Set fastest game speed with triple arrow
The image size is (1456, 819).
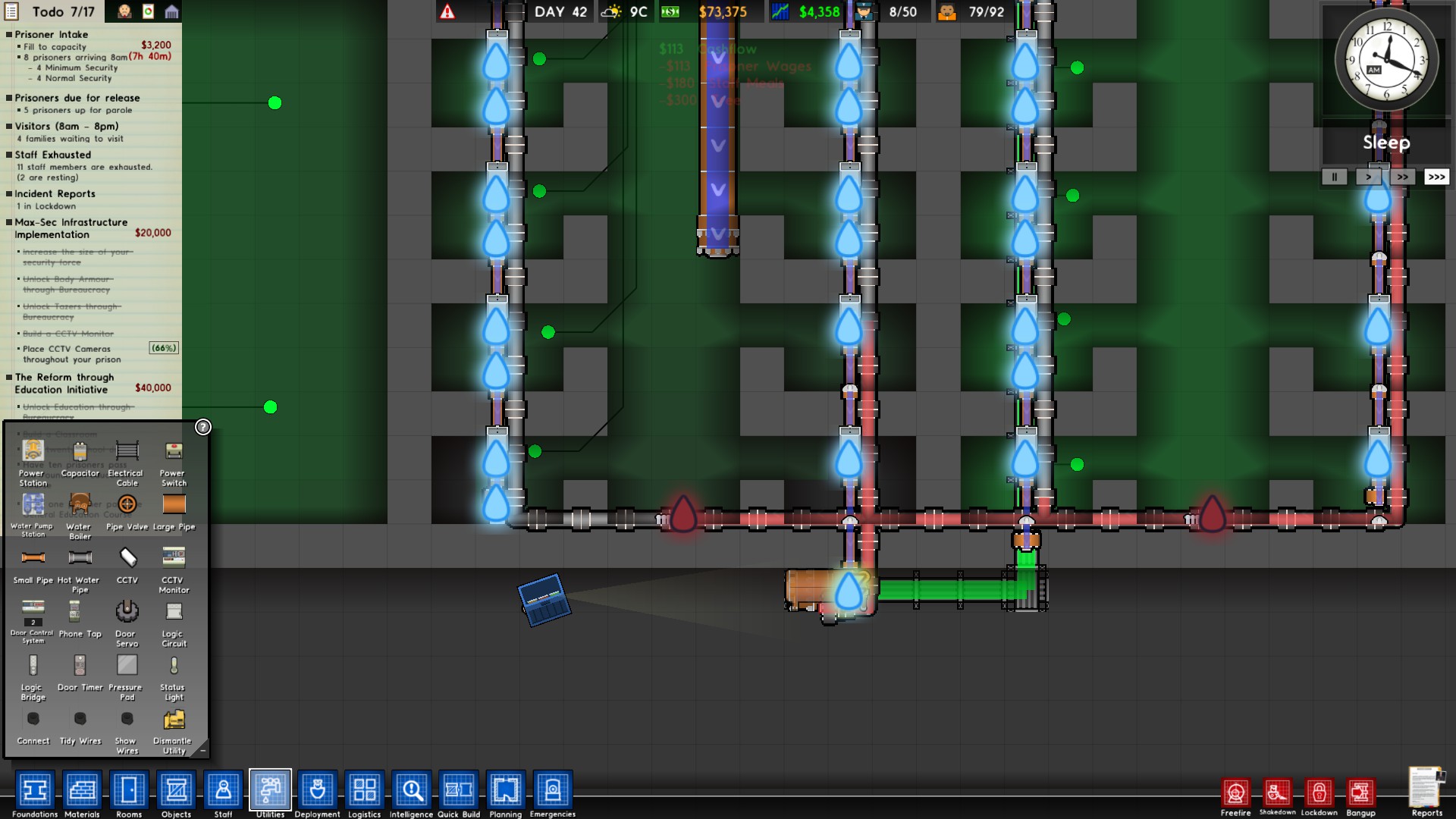coord(1437,176)
